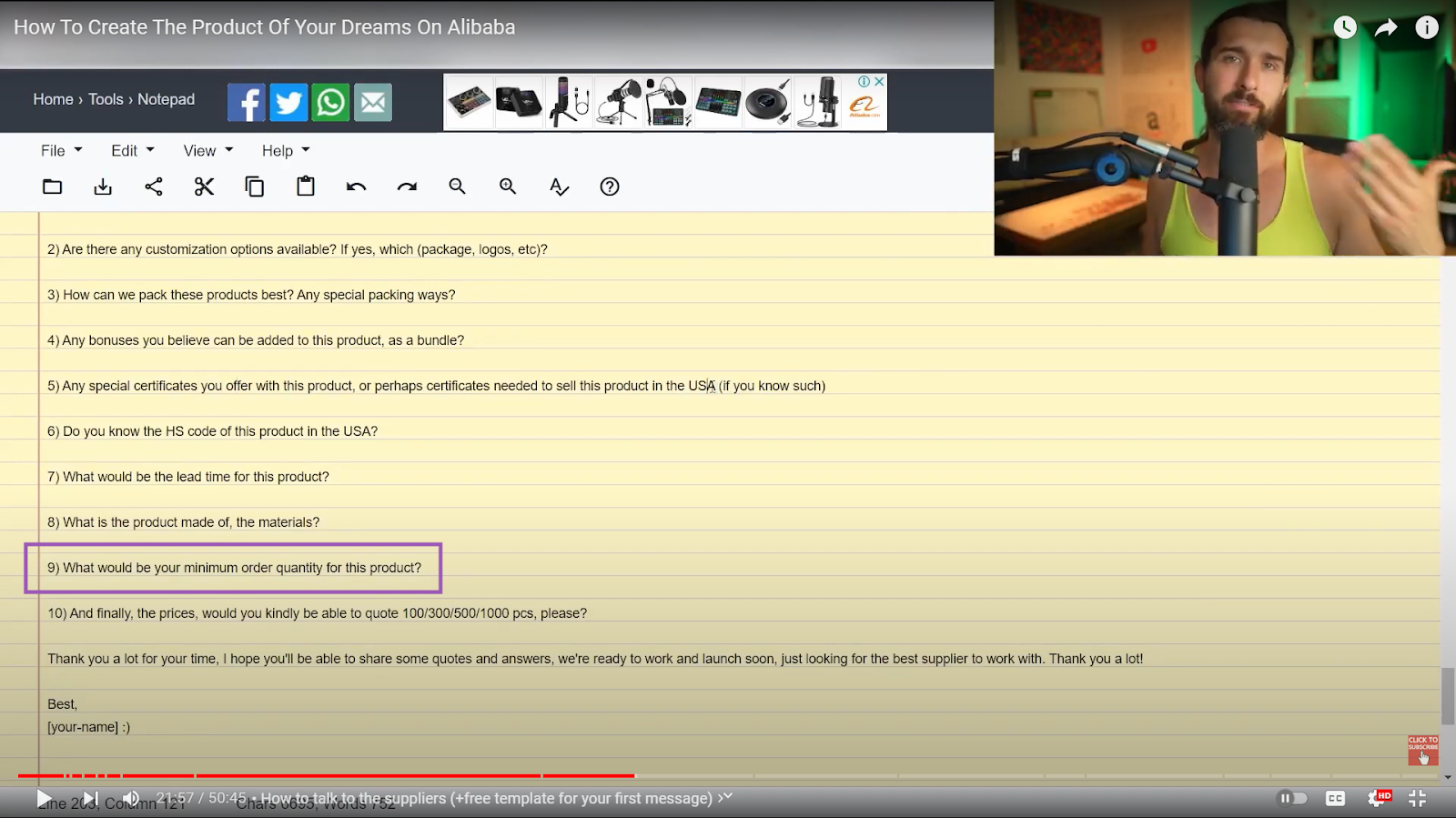Zoom out with the magnifier icon
This screenshot has height=818, width=1456.
pyautogui.click(x=457, y=187)
